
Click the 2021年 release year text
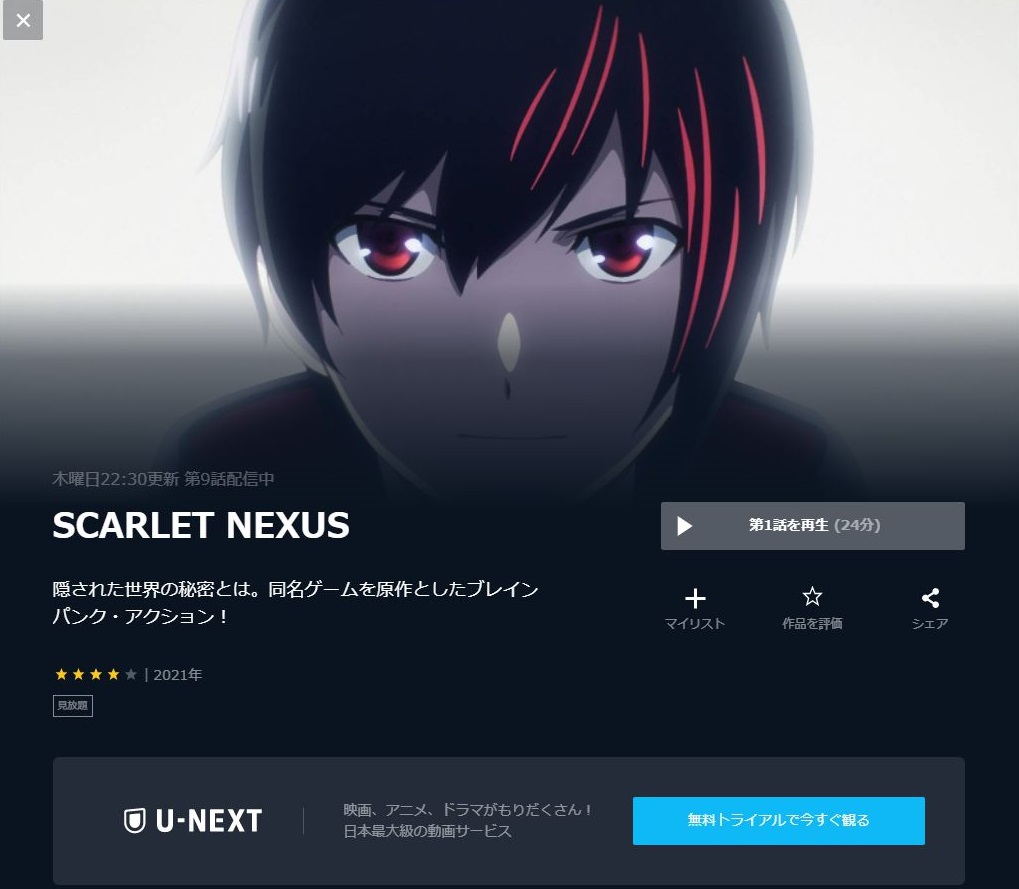tap(177, 675)
